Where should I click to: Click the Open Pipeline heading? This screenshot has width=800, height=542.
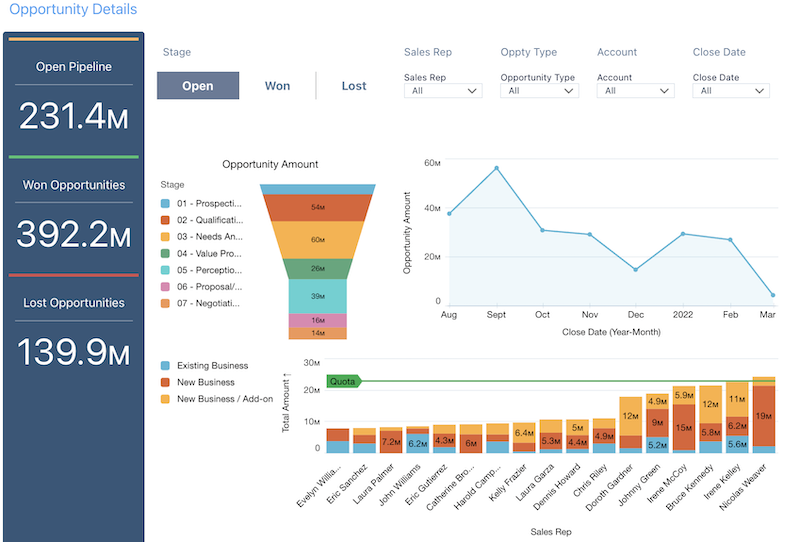(73, 67)
